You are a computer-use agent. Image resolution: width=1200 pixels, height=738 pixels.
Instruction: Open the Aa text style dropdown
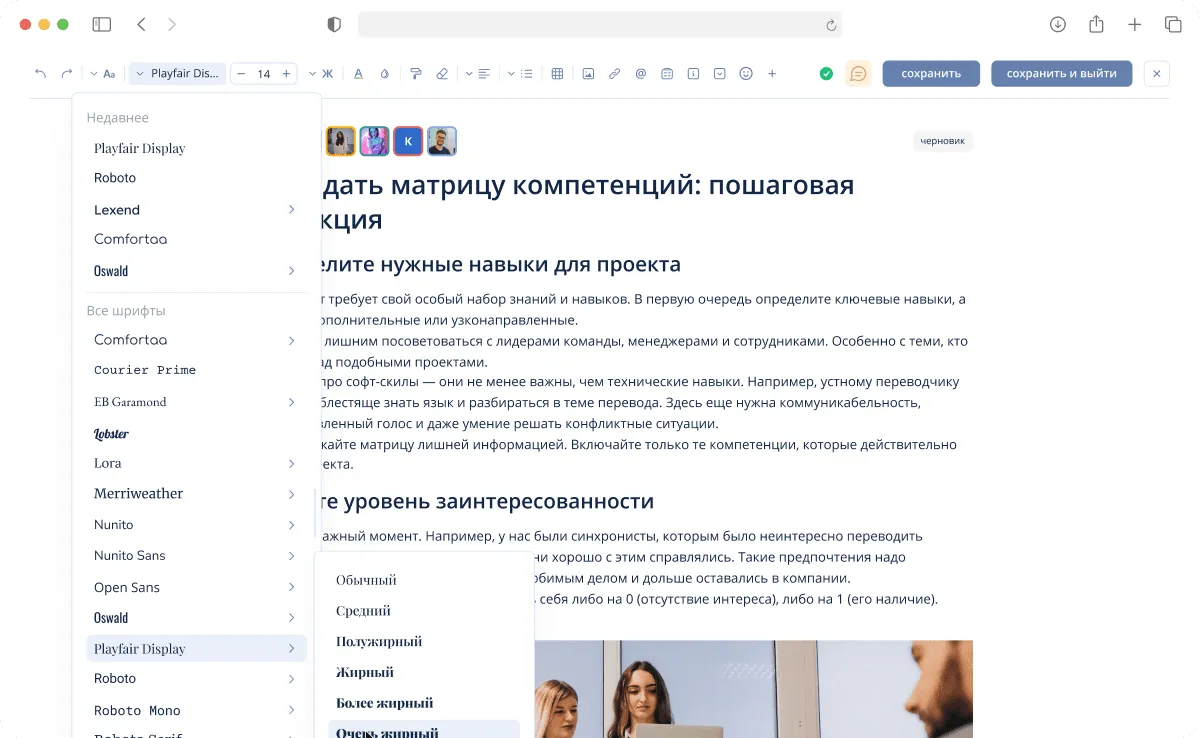(x=103, y=73)
